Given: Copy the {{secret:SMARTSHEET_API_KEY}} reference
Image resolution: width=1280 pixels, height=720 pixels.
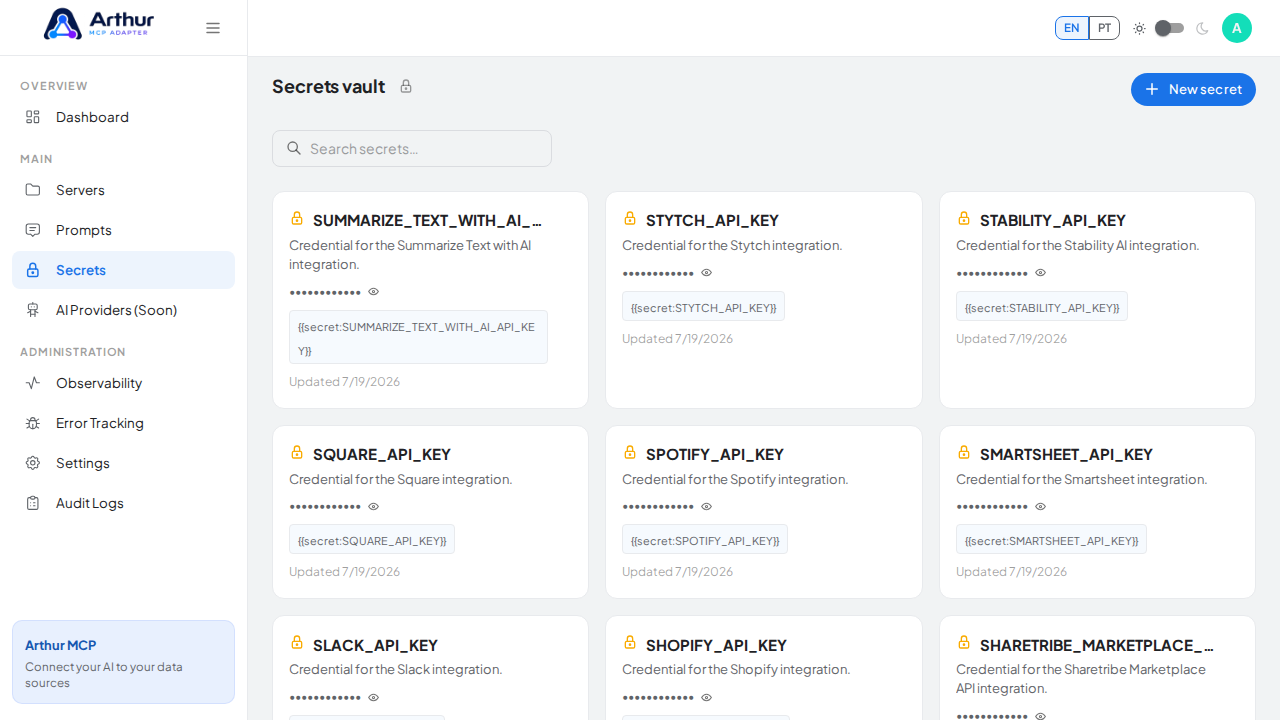Looking at the screenshot, I should coord(1051,540).
